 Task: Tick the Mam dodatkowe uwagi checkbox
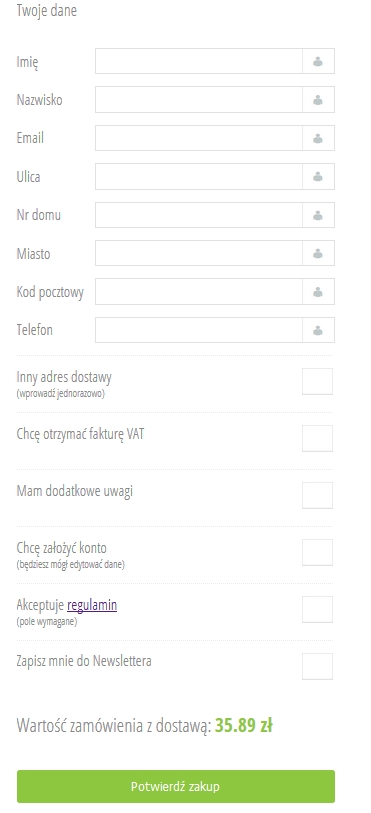[318, 496]
